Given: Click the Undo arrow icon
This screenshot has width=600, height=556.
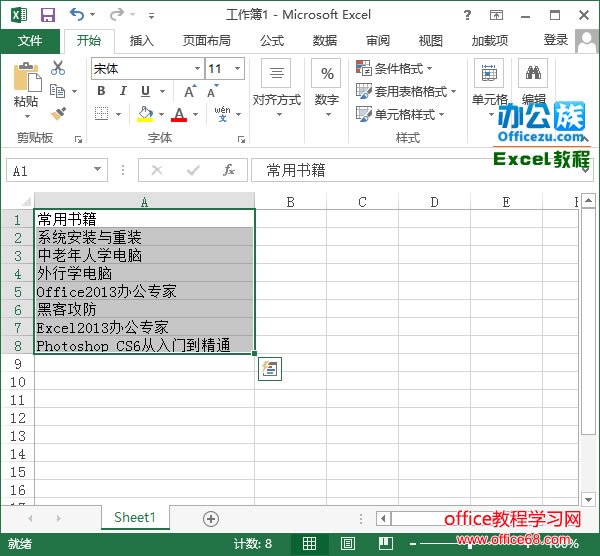Looking at the screenshot, I should [77, 15].
